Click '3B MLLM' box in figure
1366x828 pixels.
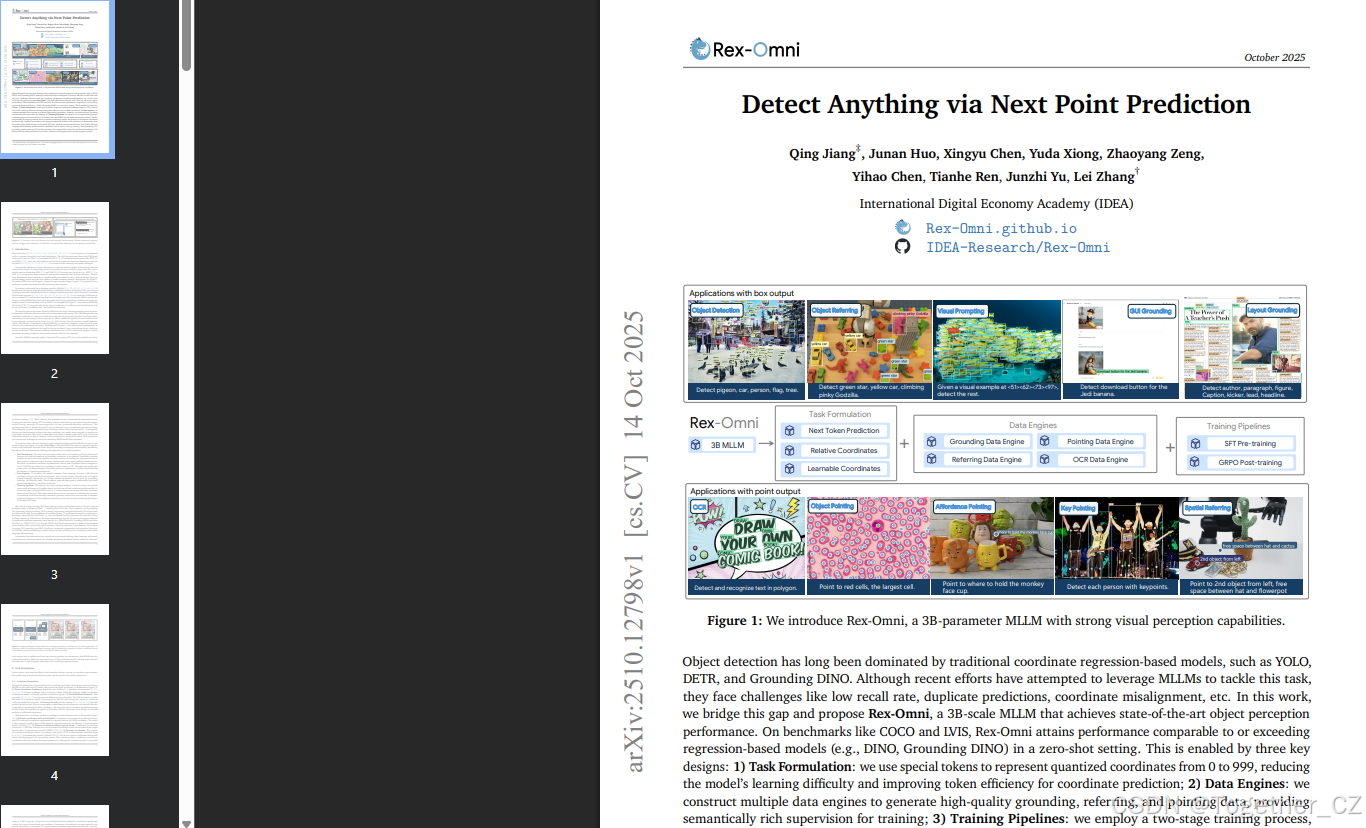pos(721,445)
